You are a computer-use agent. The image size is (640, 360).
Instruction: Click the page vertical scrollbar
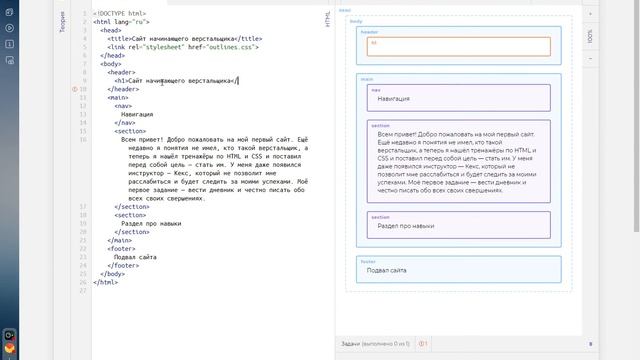[x=636, y=116]
